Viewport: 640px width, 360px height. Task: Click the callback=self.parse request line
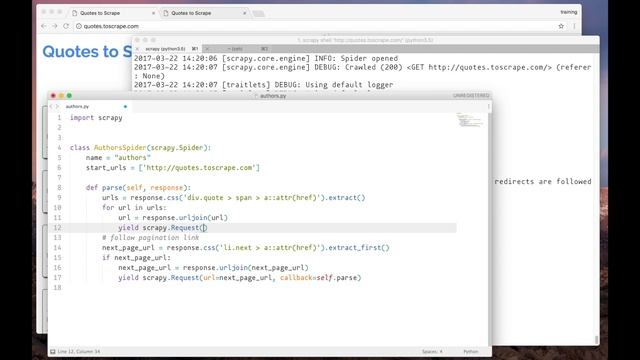click(240, 278)
